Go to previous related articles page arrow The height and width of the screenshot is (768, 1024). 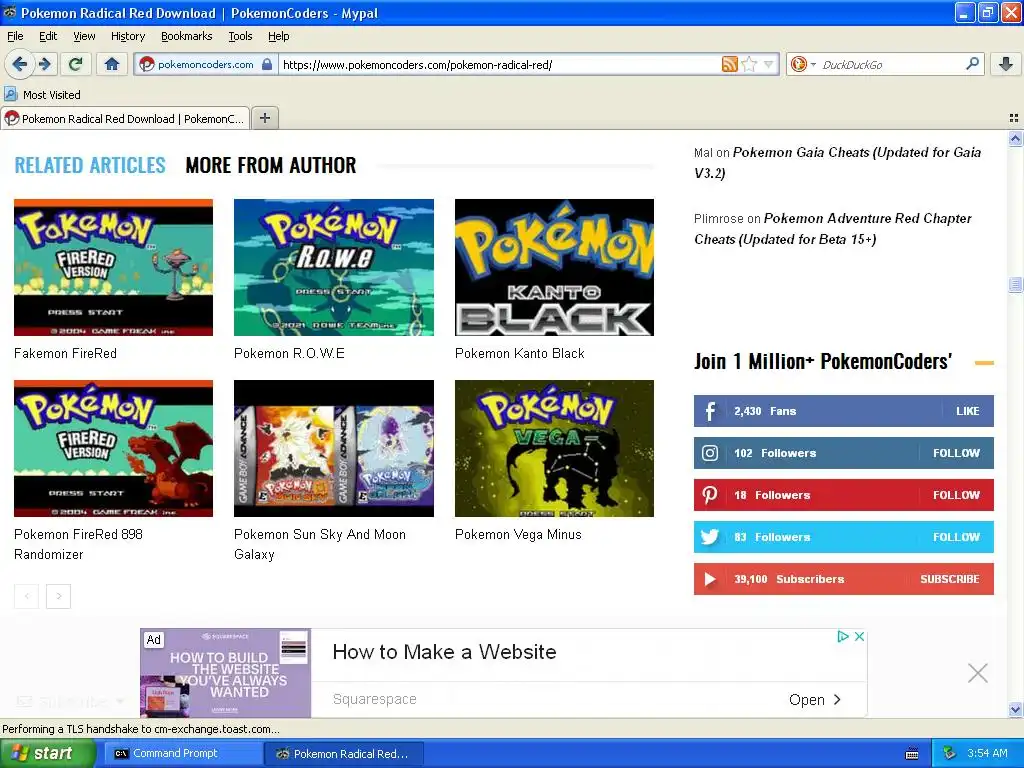pyautogui.click(x=26, y=596)
